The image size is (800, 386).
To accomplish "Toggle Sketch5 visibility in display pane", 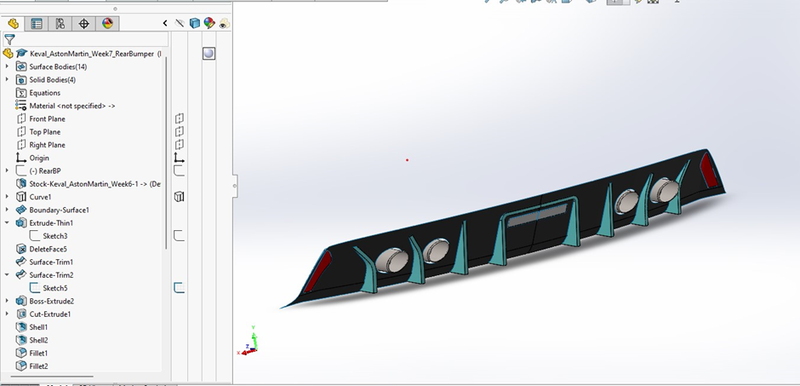I will point(179,288).
